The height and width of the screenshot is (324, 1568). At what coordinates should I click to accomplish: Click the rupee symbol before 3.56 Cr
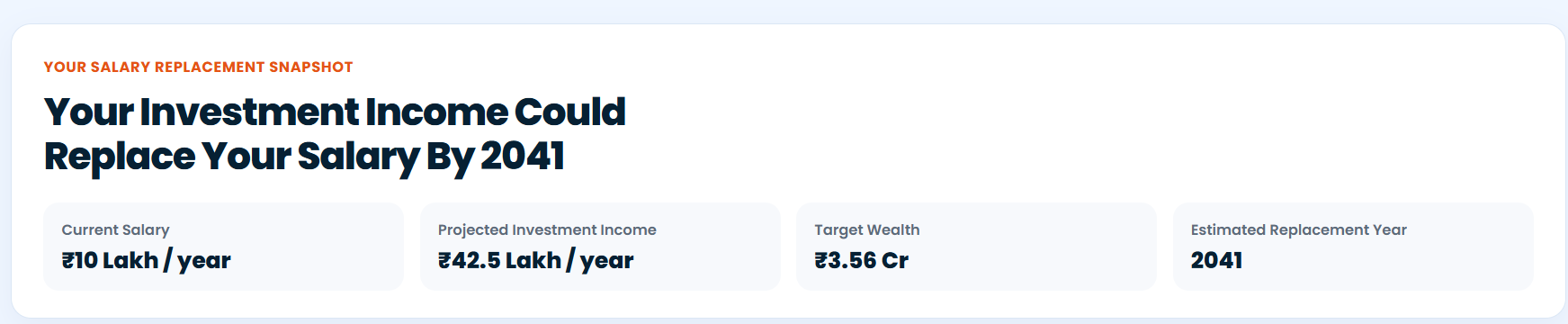pos(820,260)
